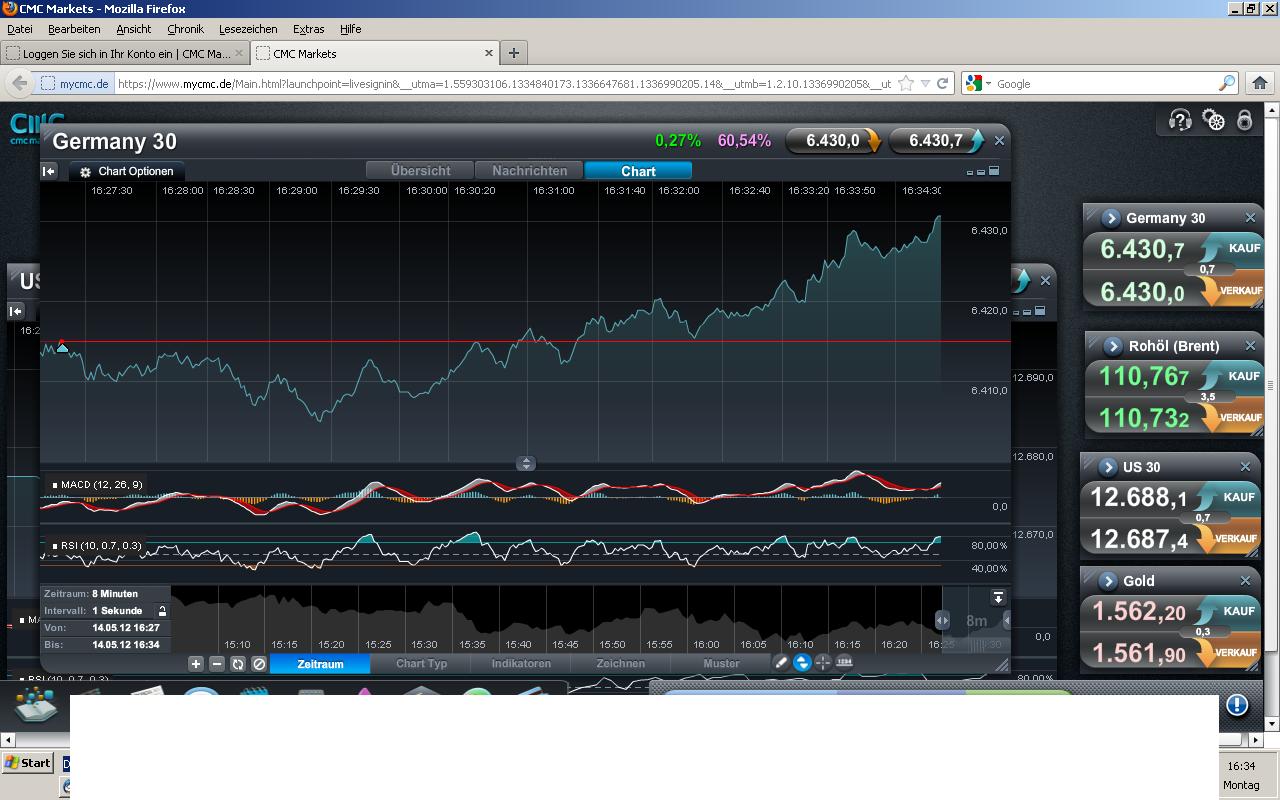Open the Muster toolbar tab

721,663
